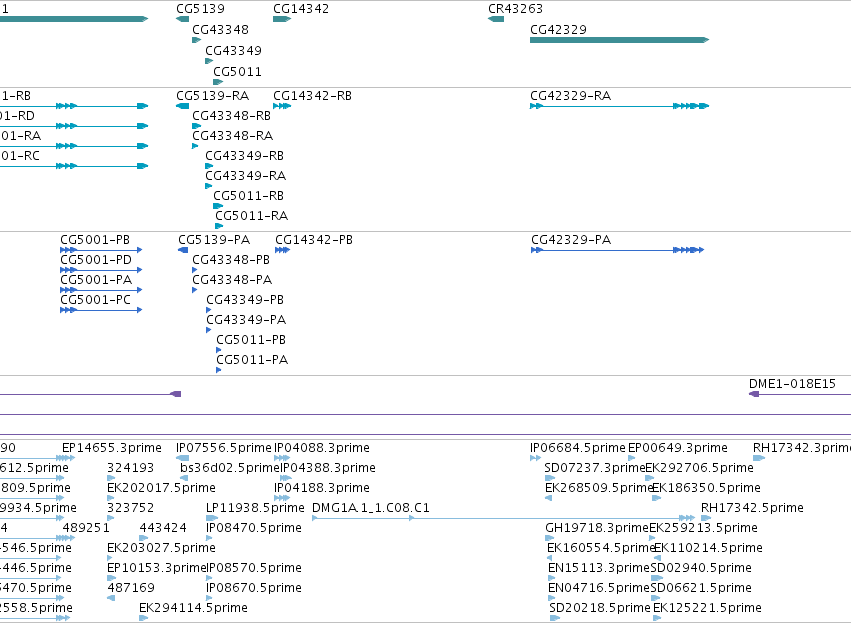
Task: Select protein CG43349-PB
Action: point(245,300)
